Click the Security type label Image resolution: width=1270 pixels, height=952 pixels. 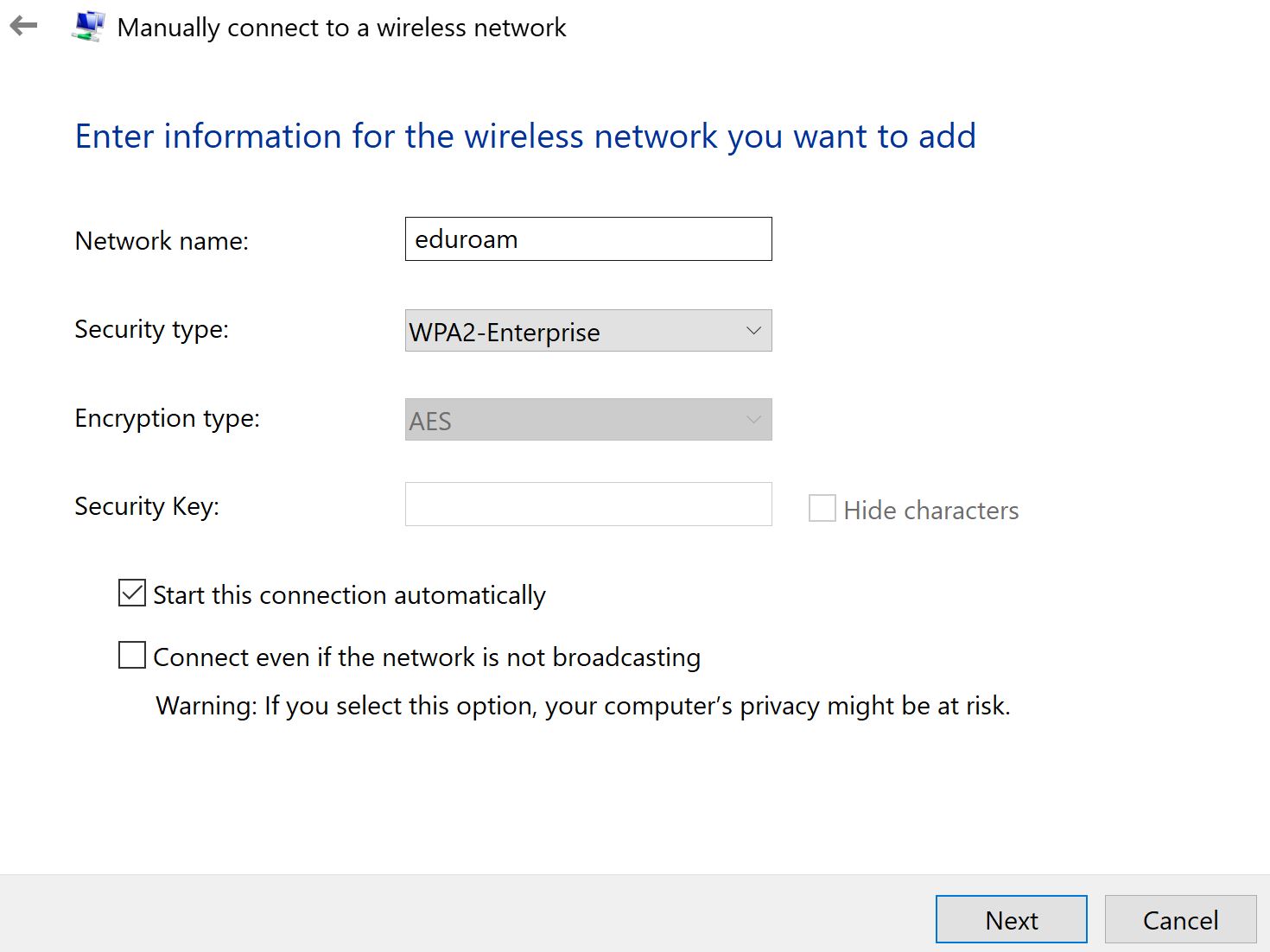tap(151, 330)
